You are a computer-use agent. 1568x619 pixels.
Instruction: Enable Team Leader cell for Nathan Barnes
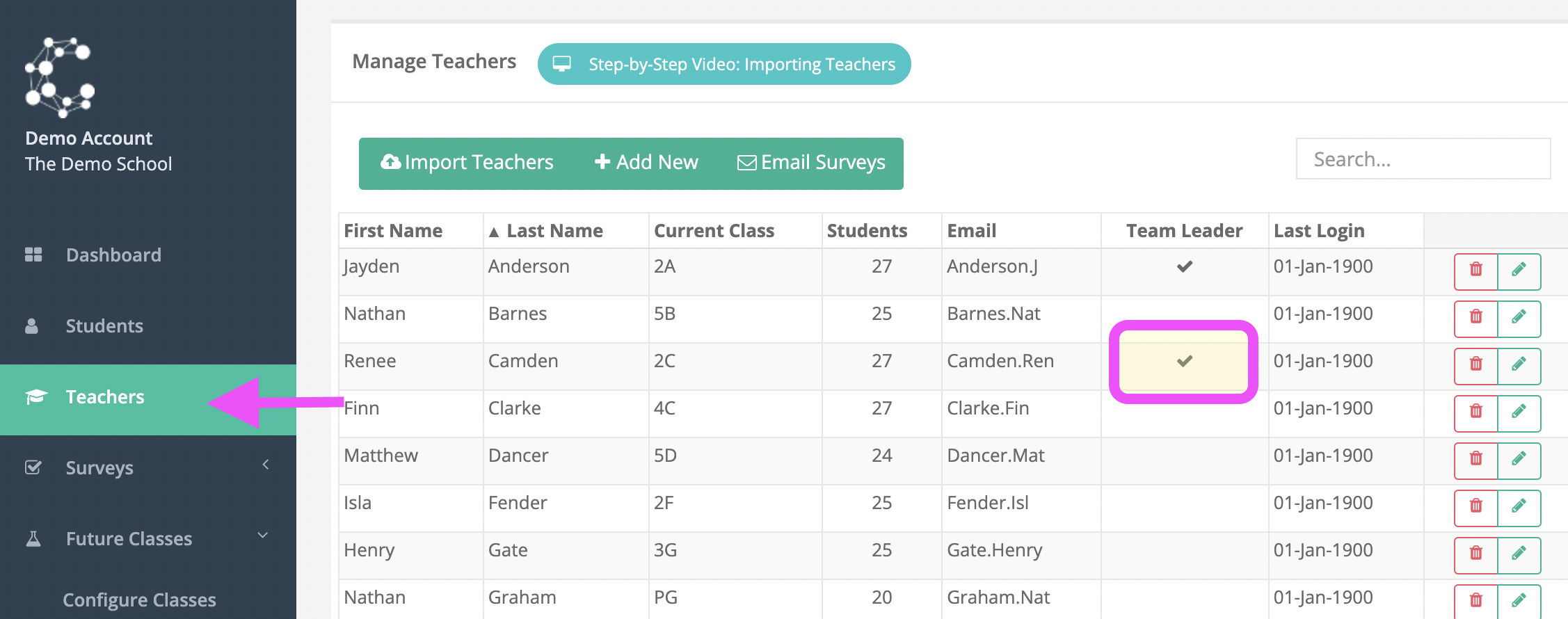pos(1185,319)
